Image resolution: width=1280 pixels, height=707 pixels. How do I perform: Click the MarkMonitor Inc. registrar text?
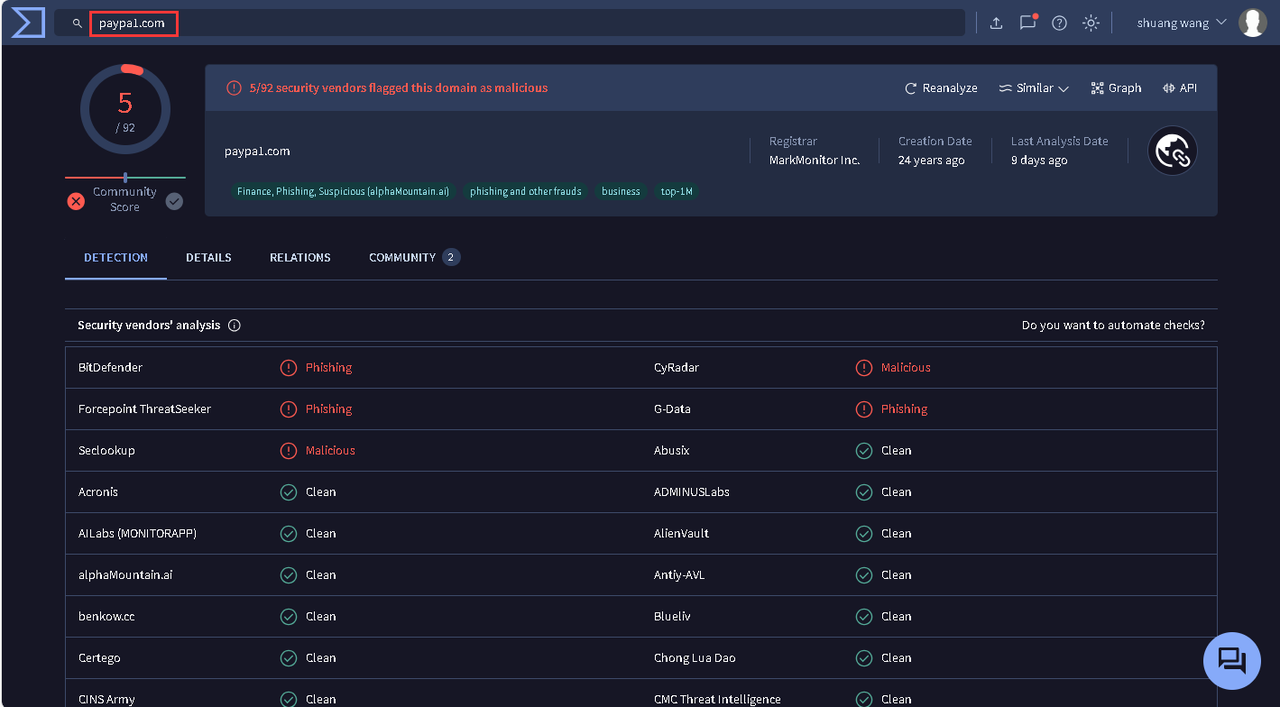(814, 160)
